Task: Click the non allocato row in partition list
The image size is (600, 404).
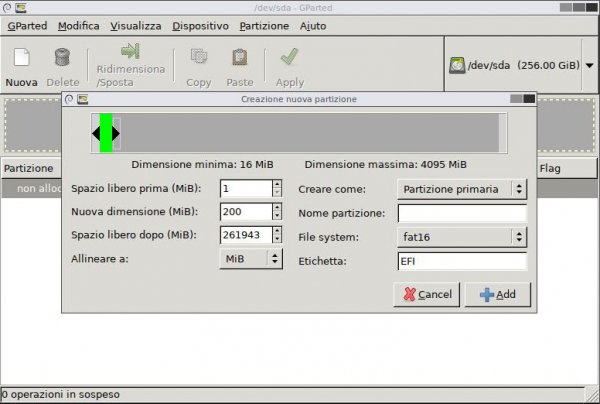Action: tap(31, 189)
